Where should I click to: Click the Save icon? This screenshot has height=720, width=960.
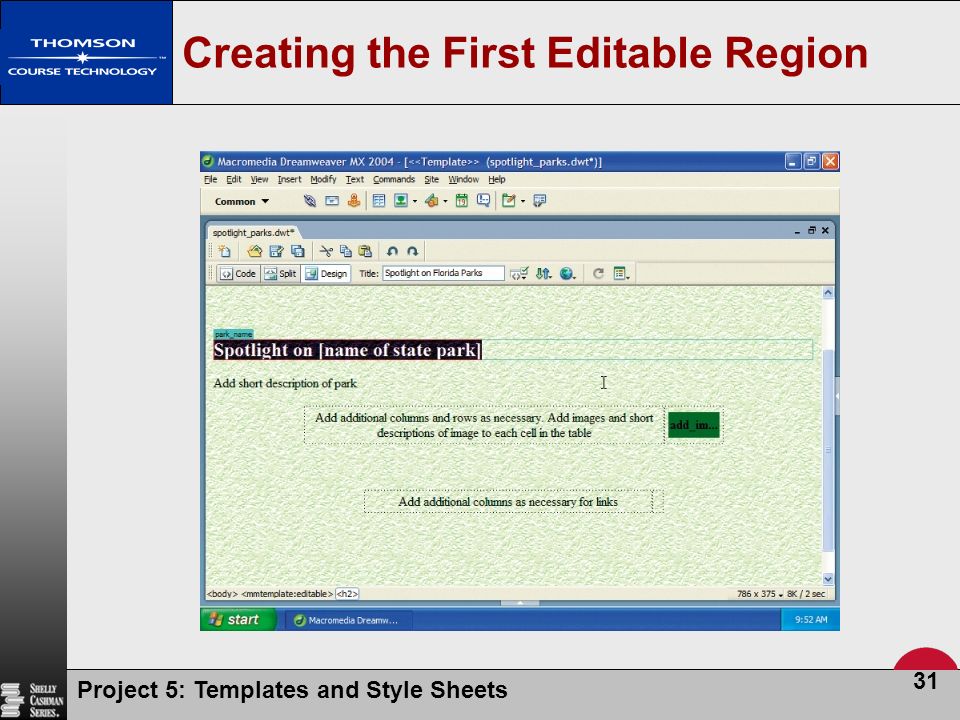[x=276, y=251]
